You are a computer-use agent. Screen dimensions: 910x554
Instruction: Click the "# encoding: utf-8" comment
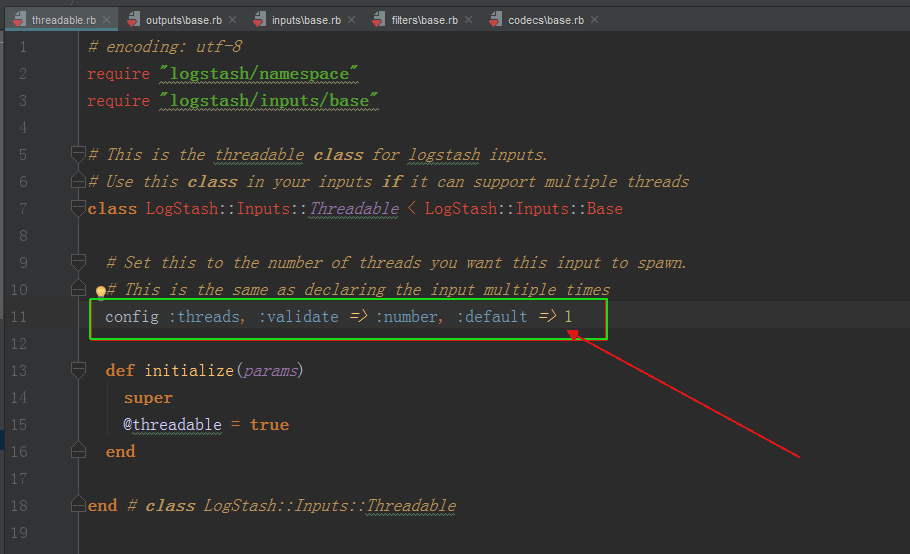(165, 47)
